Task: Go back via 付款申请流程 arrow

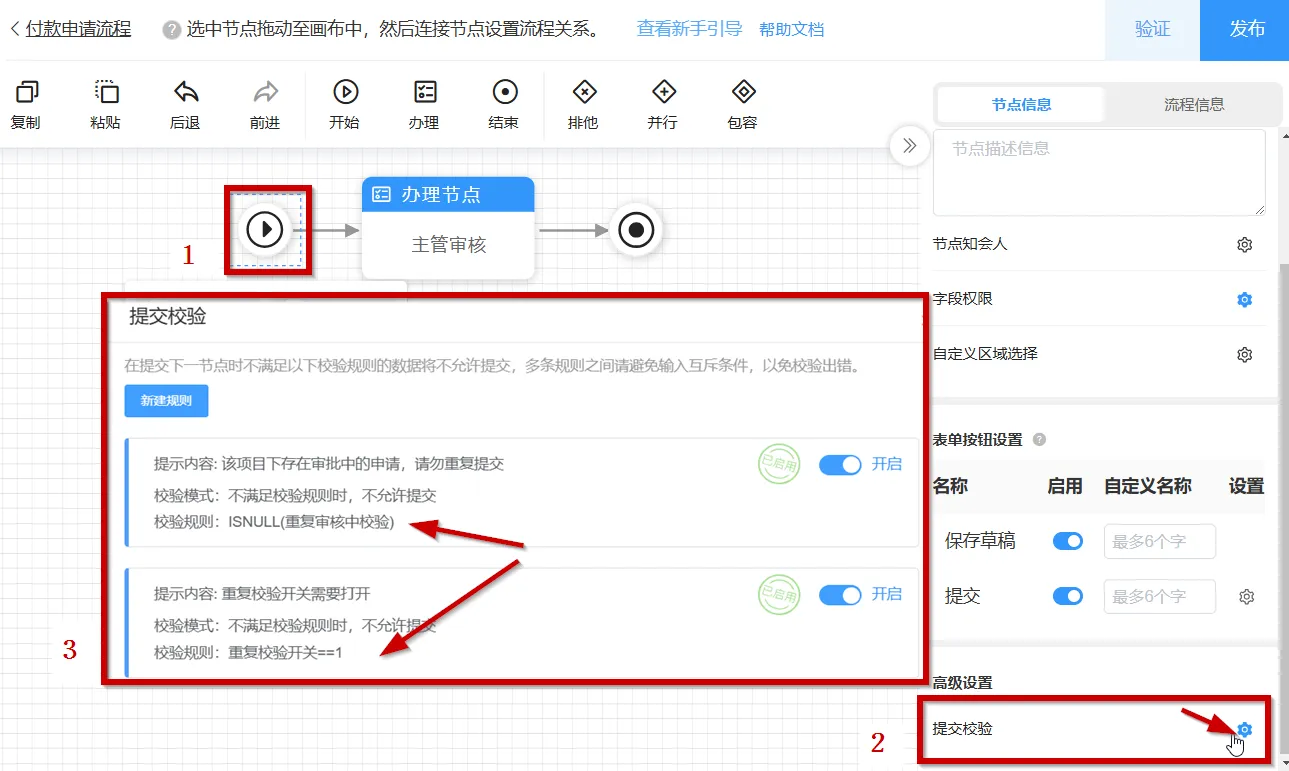Action: (14, 29)
